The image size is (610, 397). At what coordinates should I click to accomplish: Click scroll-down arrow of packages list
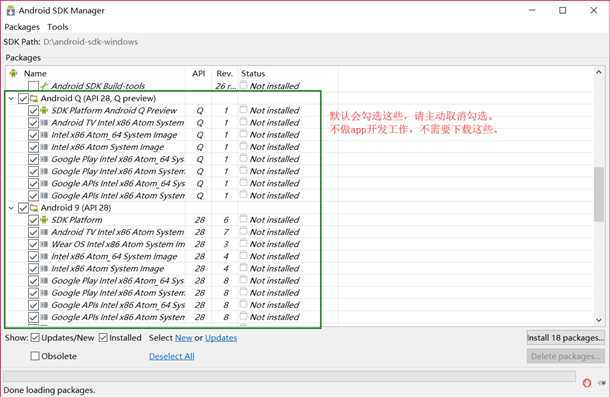coord(599,320)
